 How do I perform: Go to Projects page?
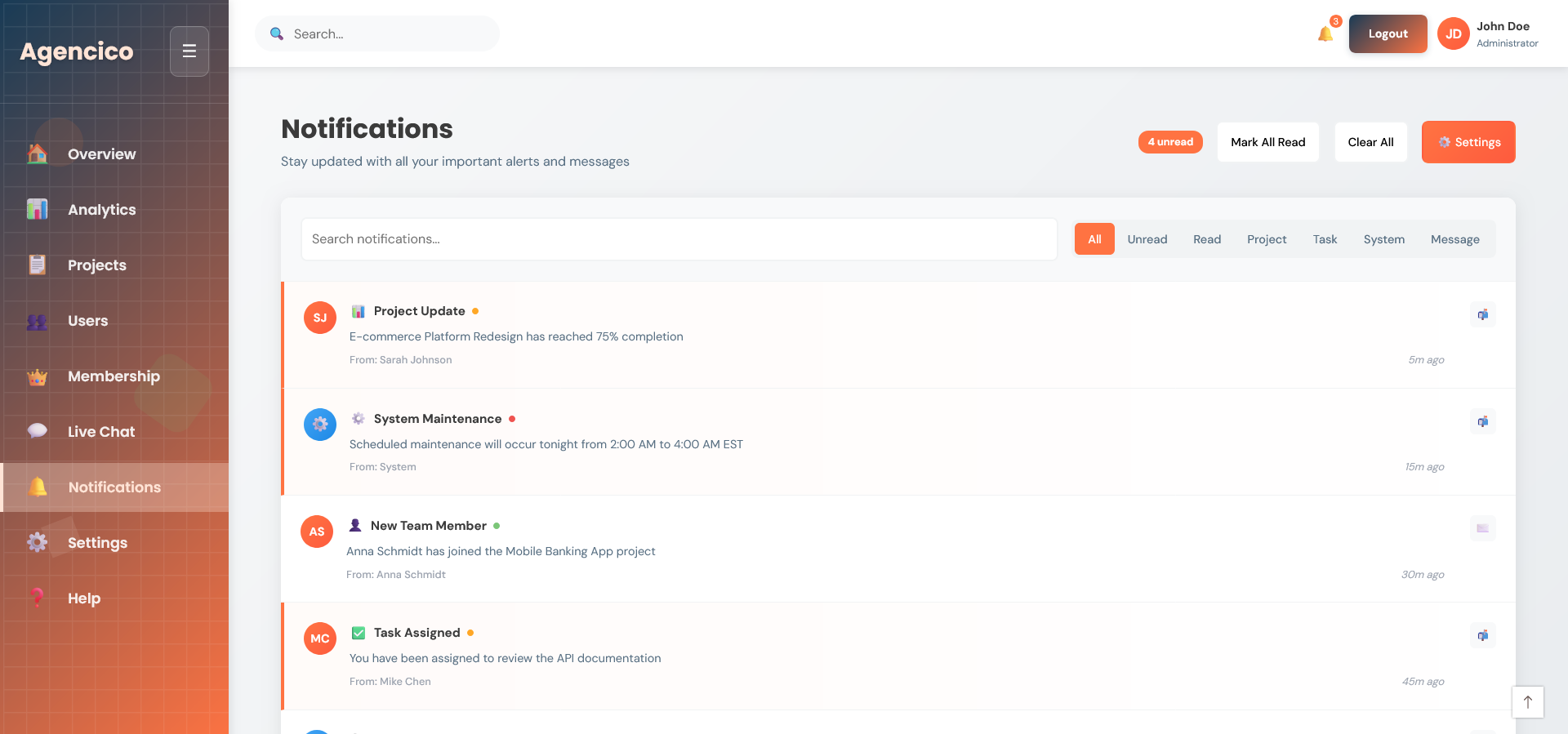click(114, 265)
